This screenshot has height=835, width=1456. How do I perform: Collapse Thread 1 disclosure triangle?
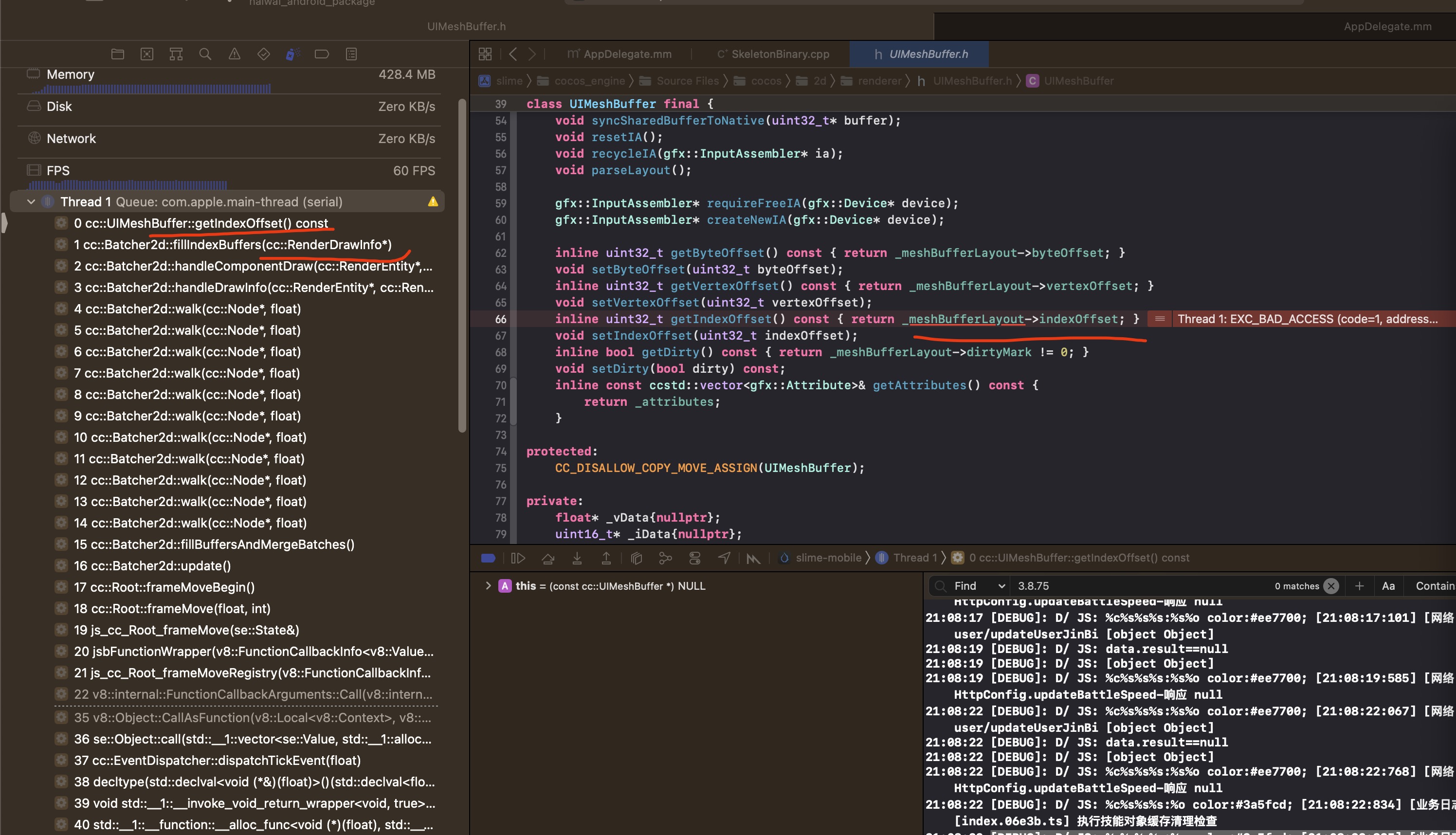(x=31, y=202)
